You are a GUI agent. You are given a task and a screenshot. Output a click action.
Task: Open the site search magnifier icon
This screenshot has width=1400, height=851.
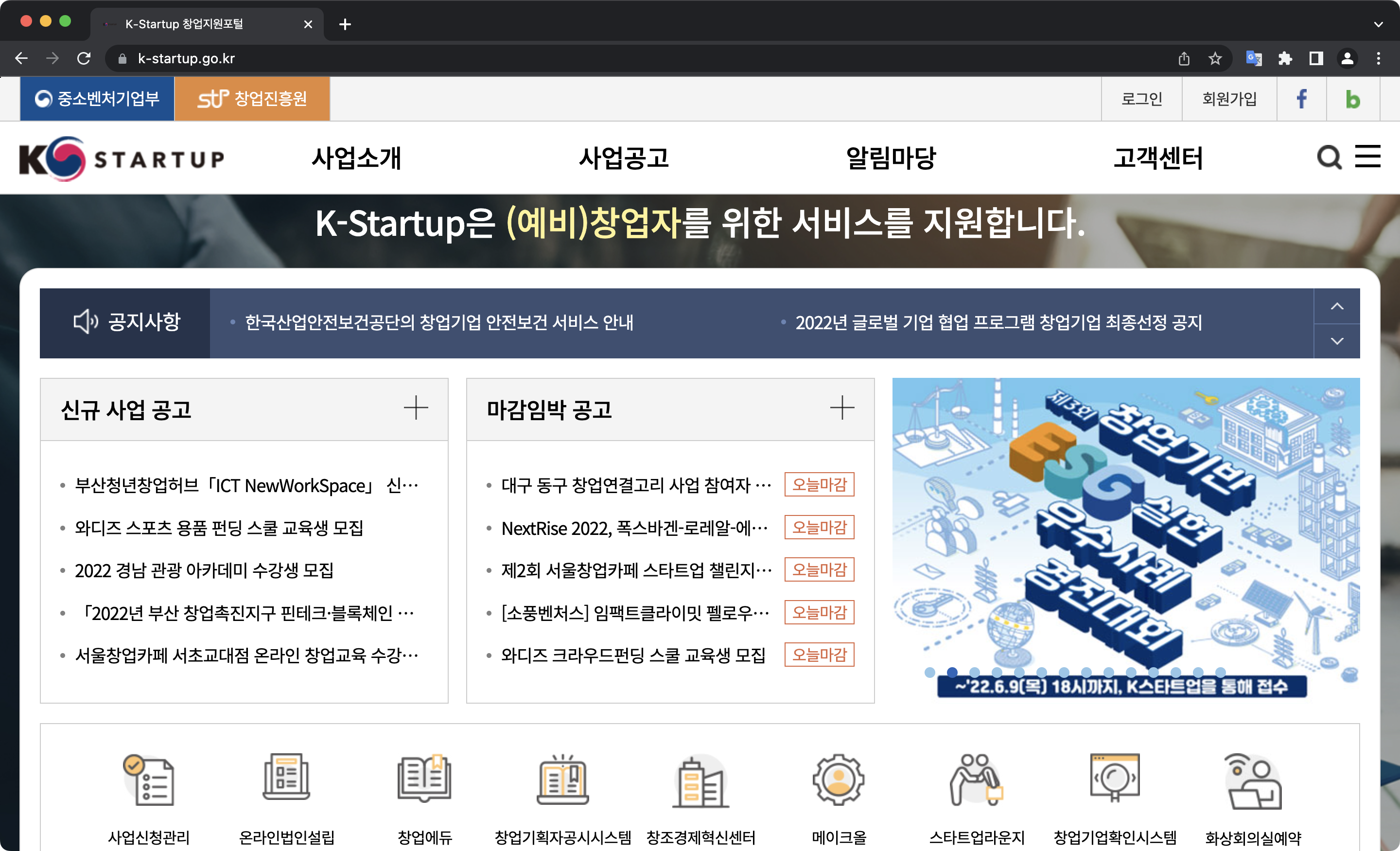pyautogui.click(x=1329, y=158)
